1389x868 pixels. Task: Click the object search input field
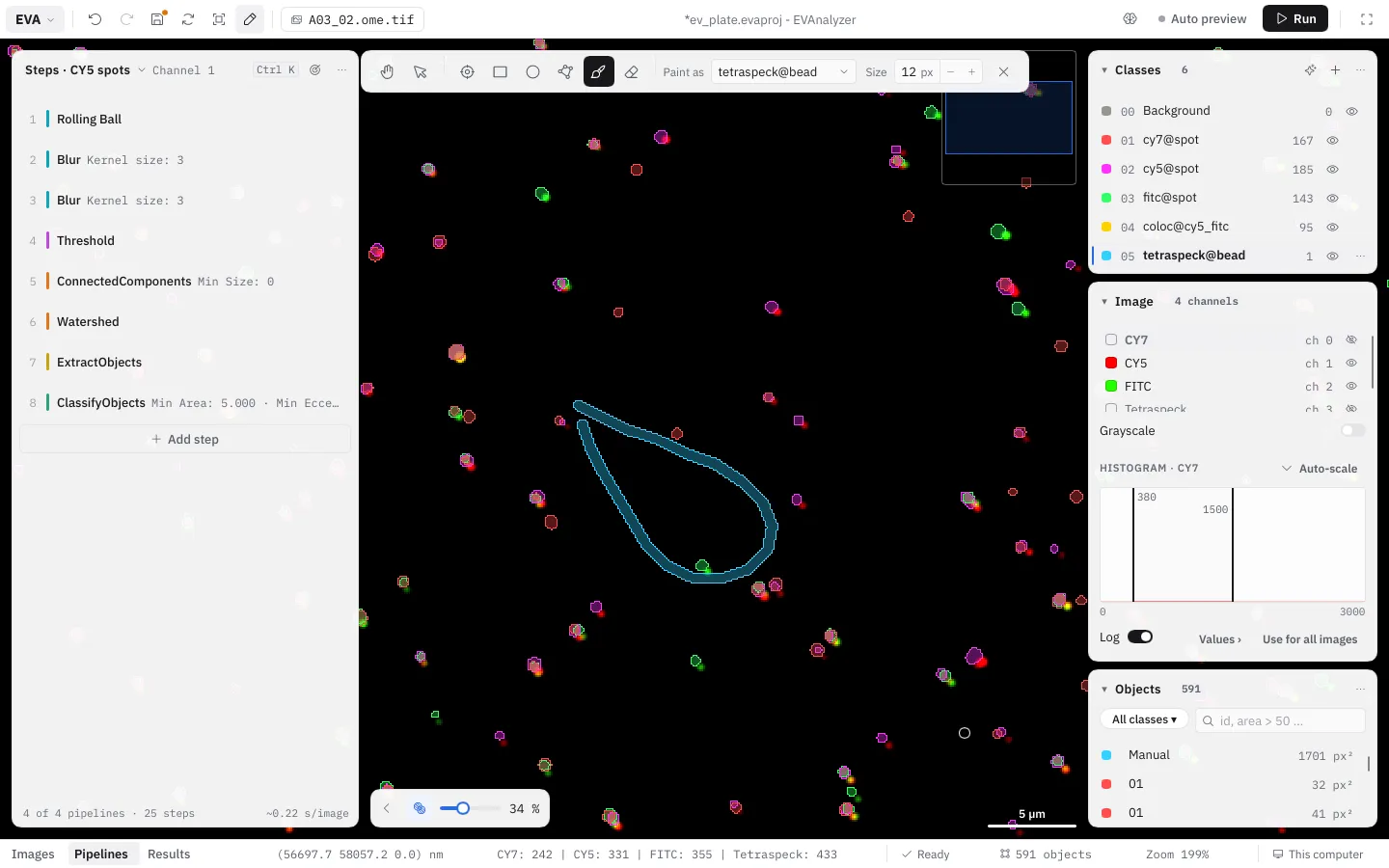click(x=1280, y=720)
